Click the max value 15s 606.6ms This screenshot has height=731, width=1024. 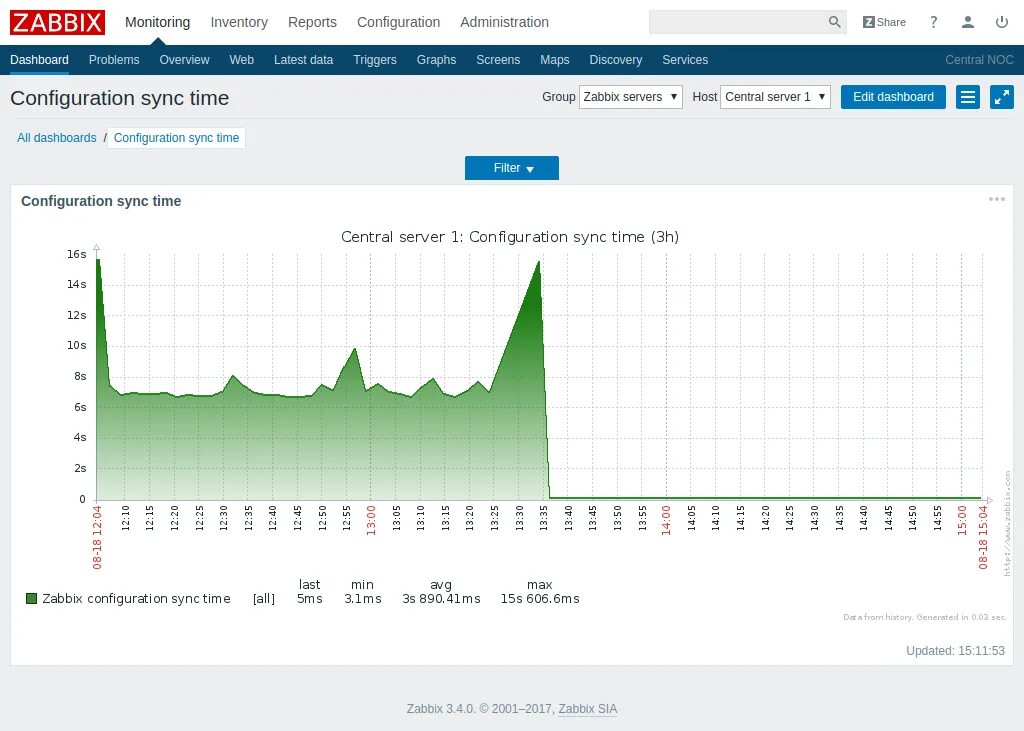pos(540,598)
